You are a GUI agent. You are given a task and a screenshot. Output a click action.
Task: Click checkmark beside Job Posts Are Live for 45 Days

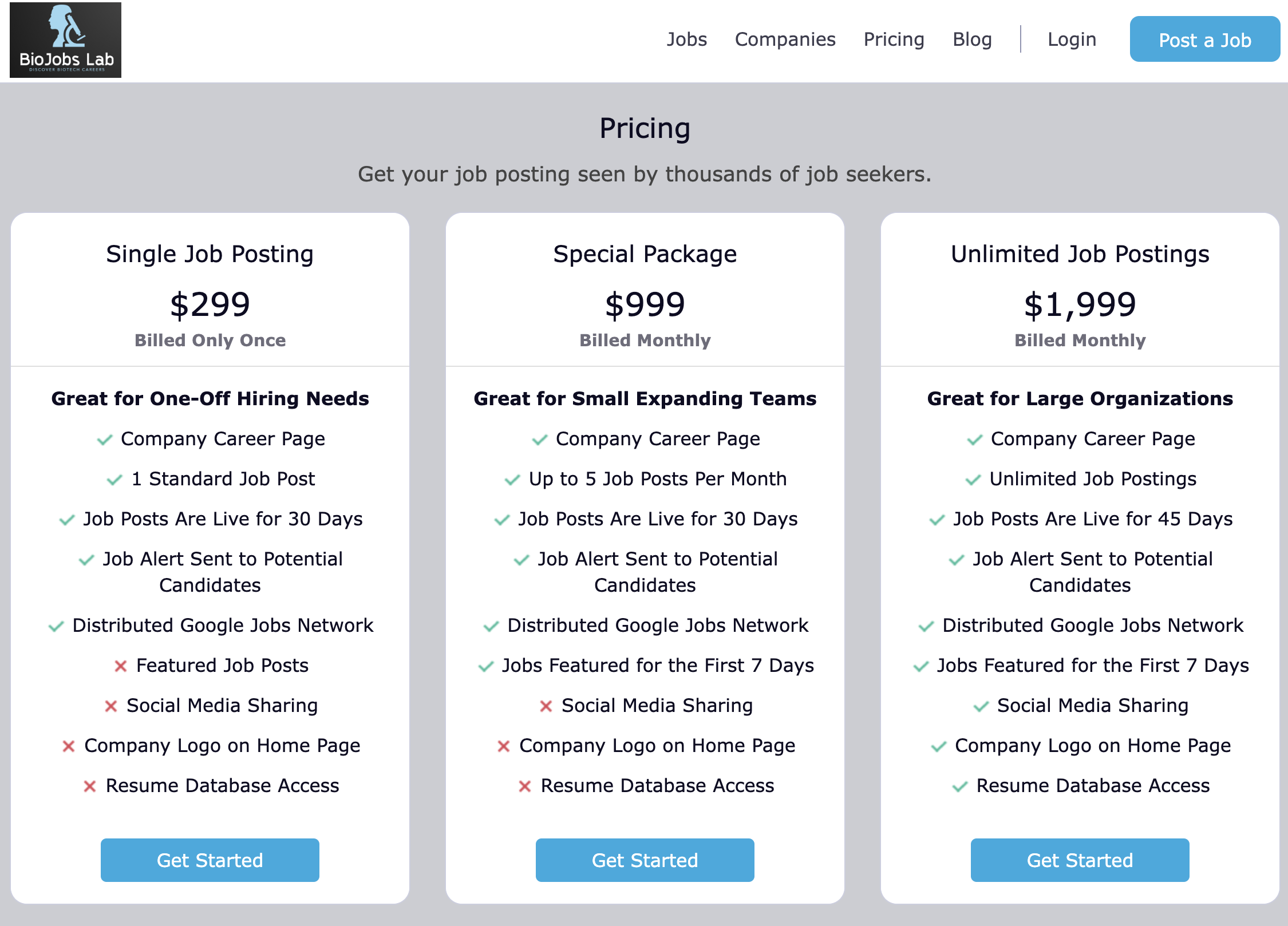tap(937, 520)
